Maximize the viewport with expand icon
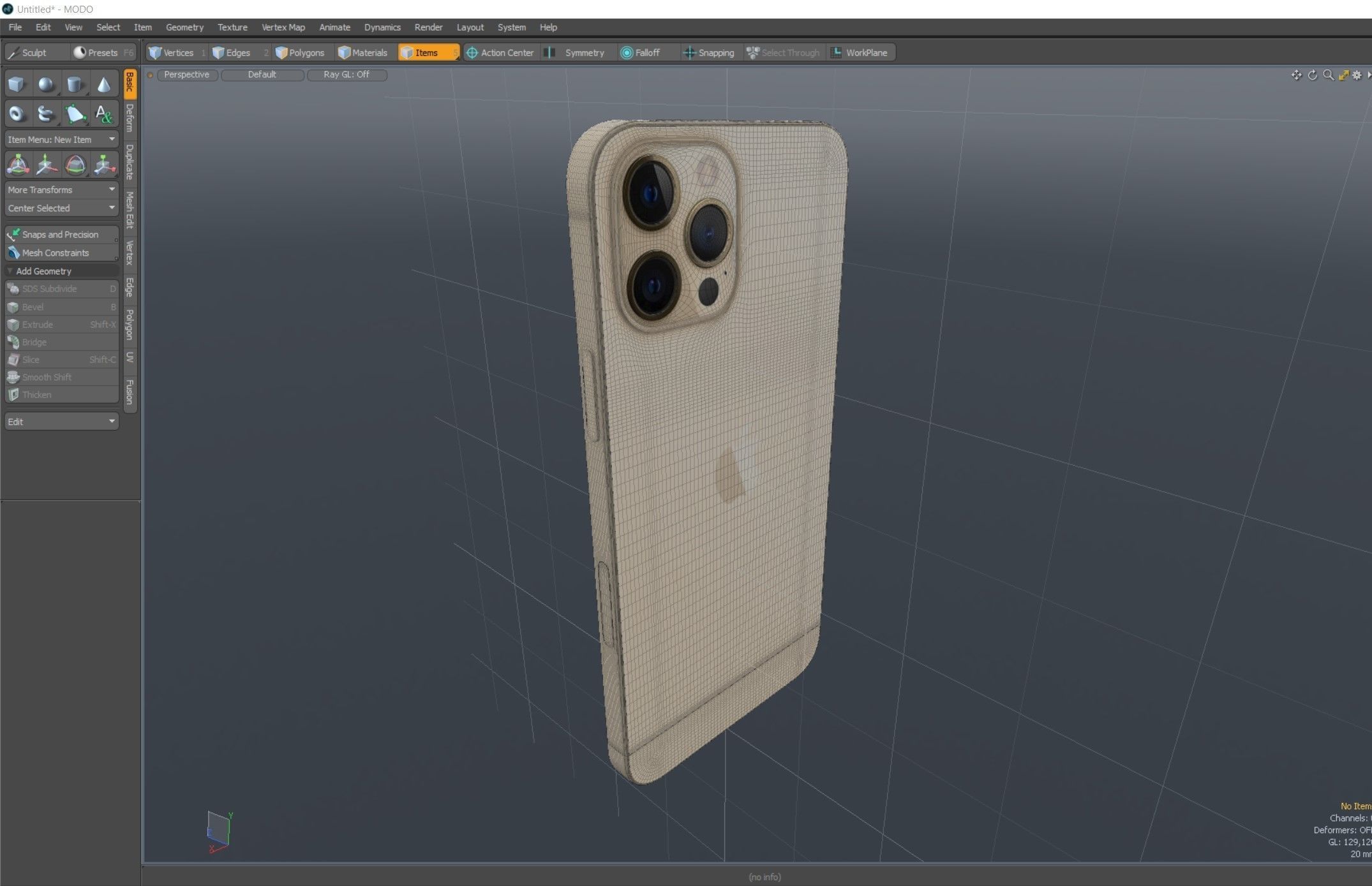Screen dimensions: 1372x886 tap(1343, 75)
